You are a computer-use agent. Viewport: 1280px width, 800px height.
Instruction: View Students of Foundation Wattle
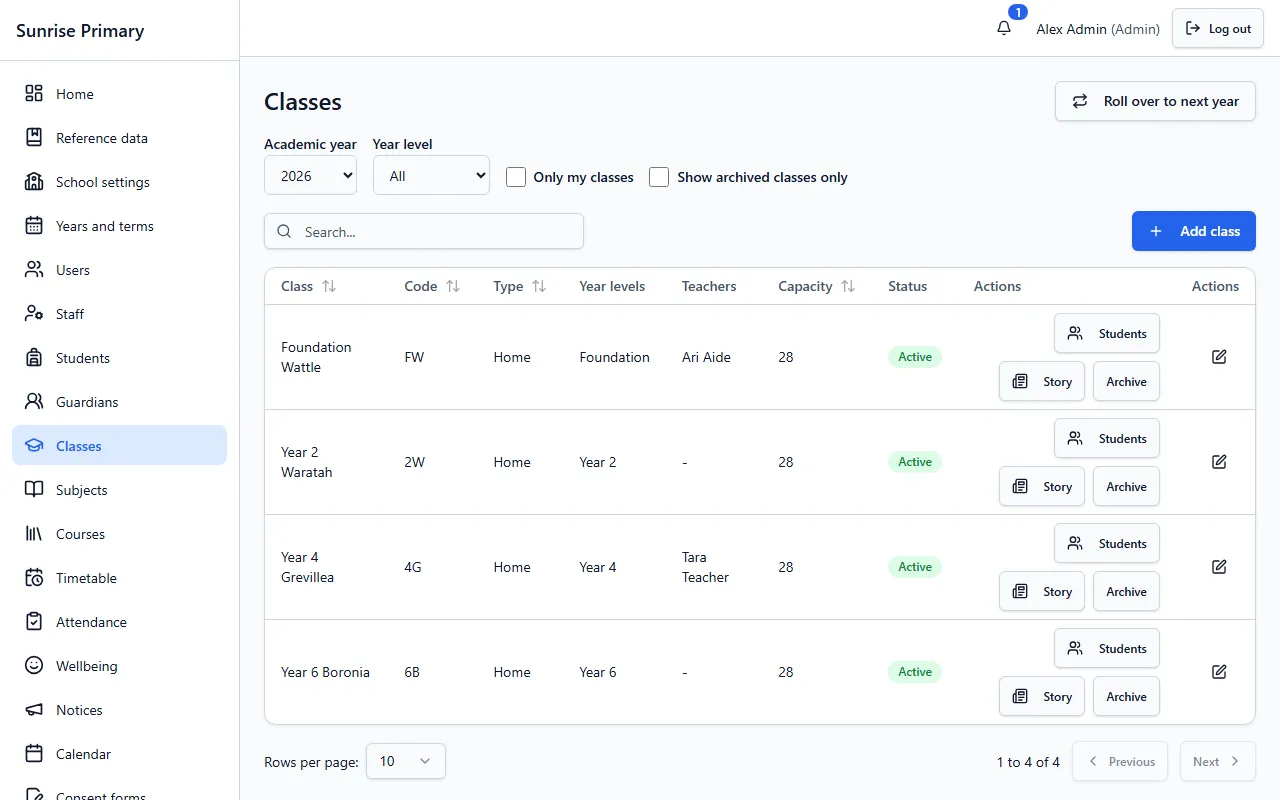click(x=1107, y=333)
